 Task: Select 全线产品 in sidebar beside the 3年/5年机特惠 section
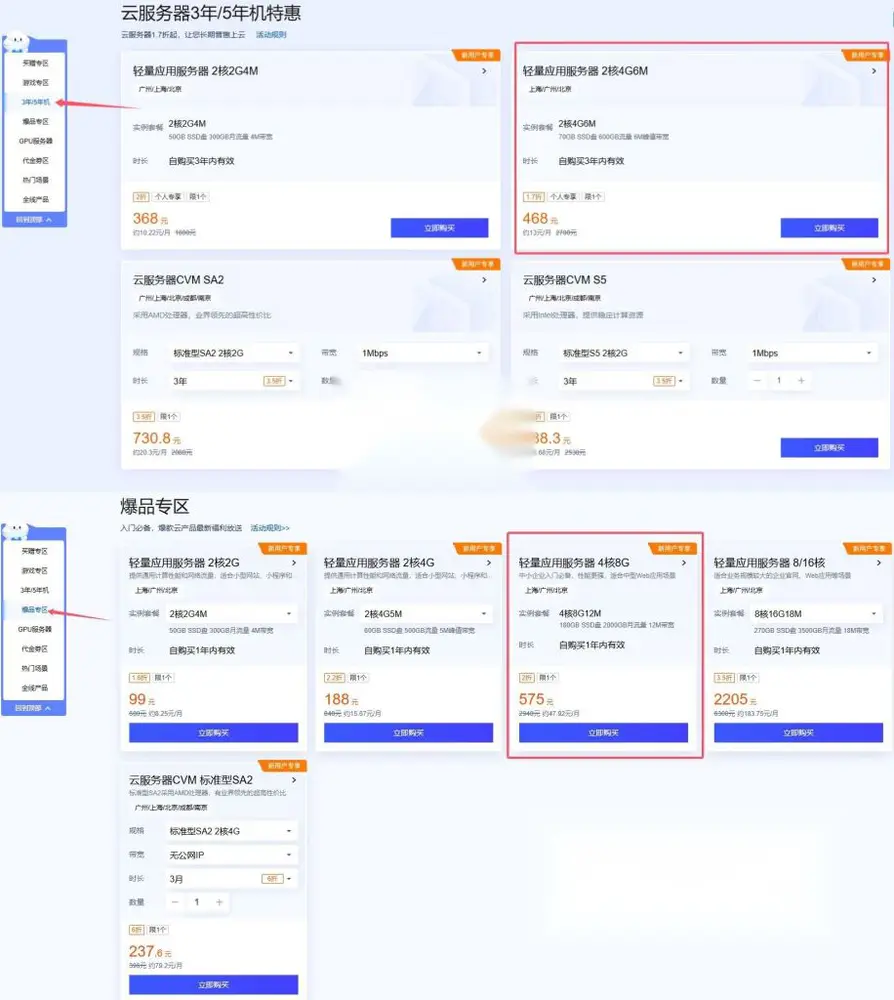[x=35, y=200]
